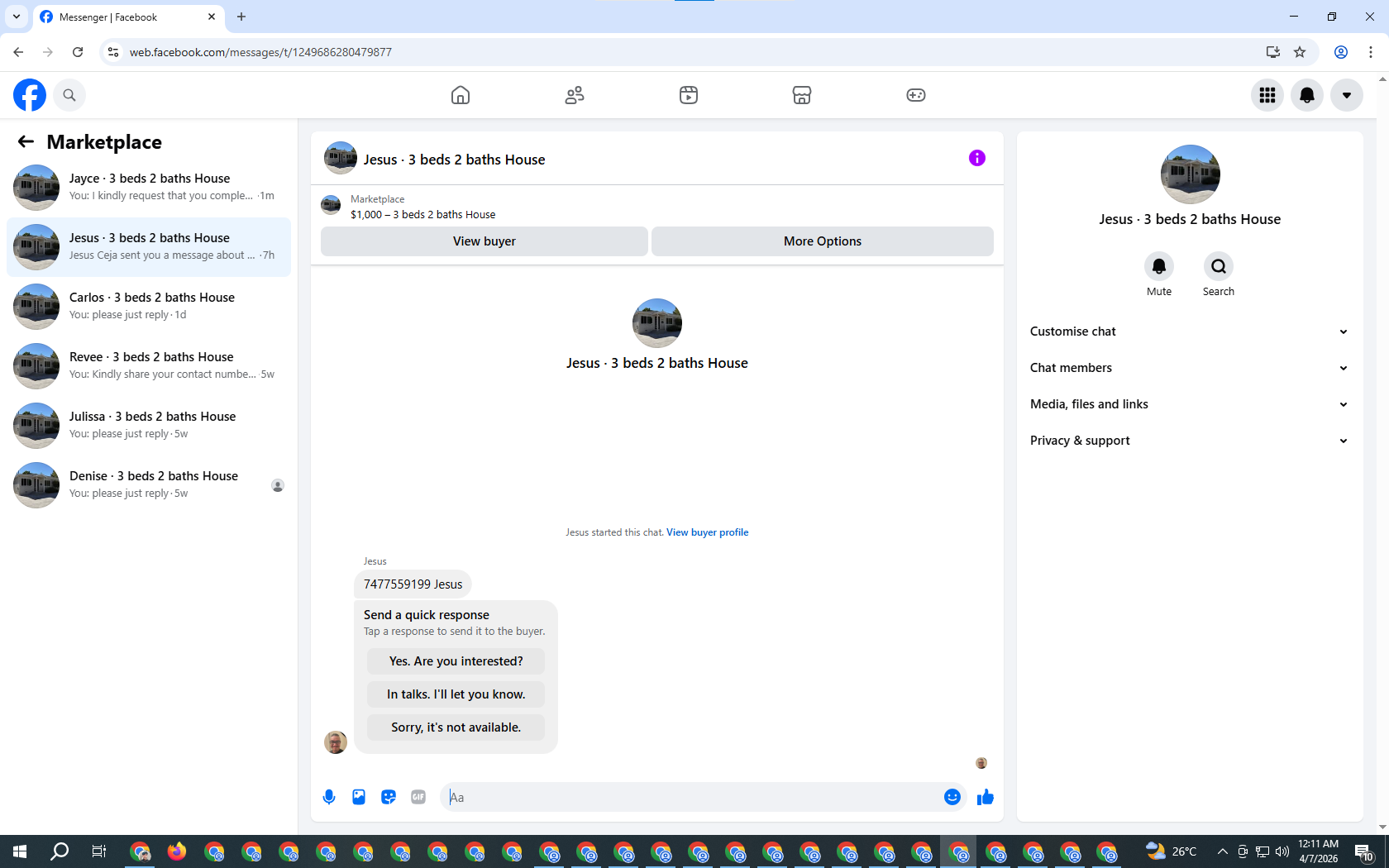Image resolution: width=1389 pixels, height=868 pixels.
Task: Click the Facebook logo icon
Action: 30,95
